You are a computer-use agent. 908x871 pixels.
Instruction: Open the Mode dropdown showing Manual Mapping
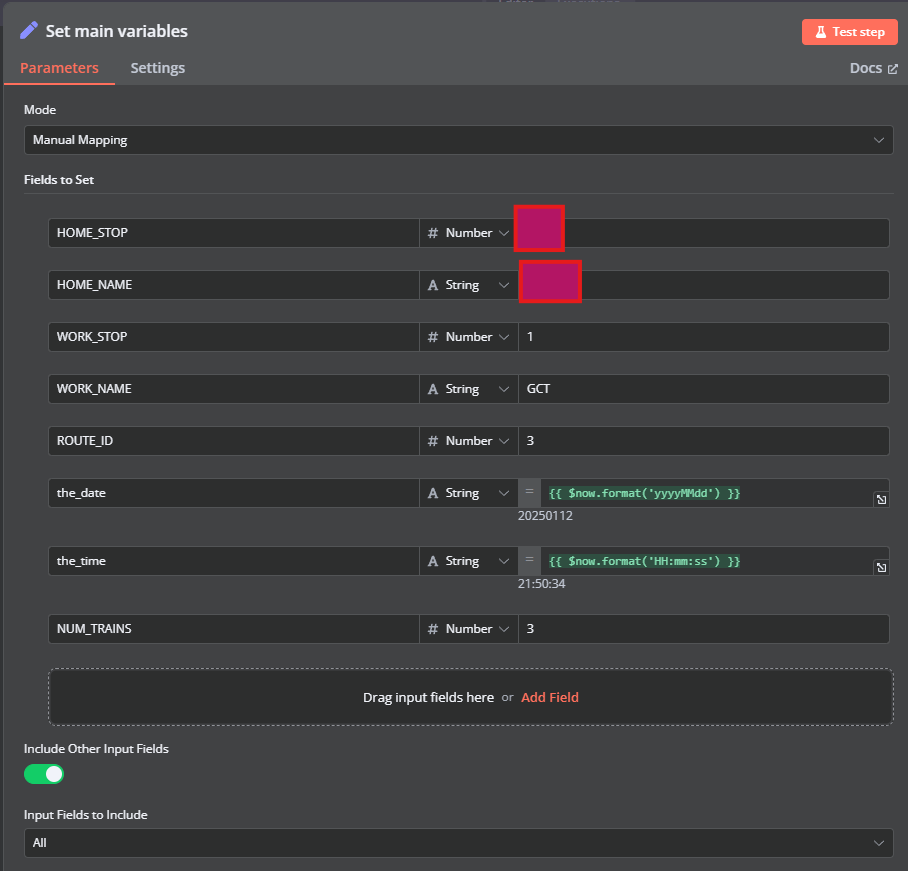coord(458,140)
